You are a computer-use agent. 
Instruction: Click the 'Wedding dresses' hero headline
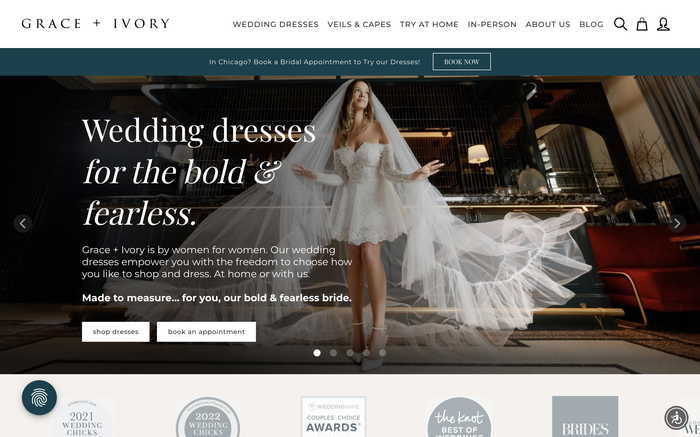(199, 130)
